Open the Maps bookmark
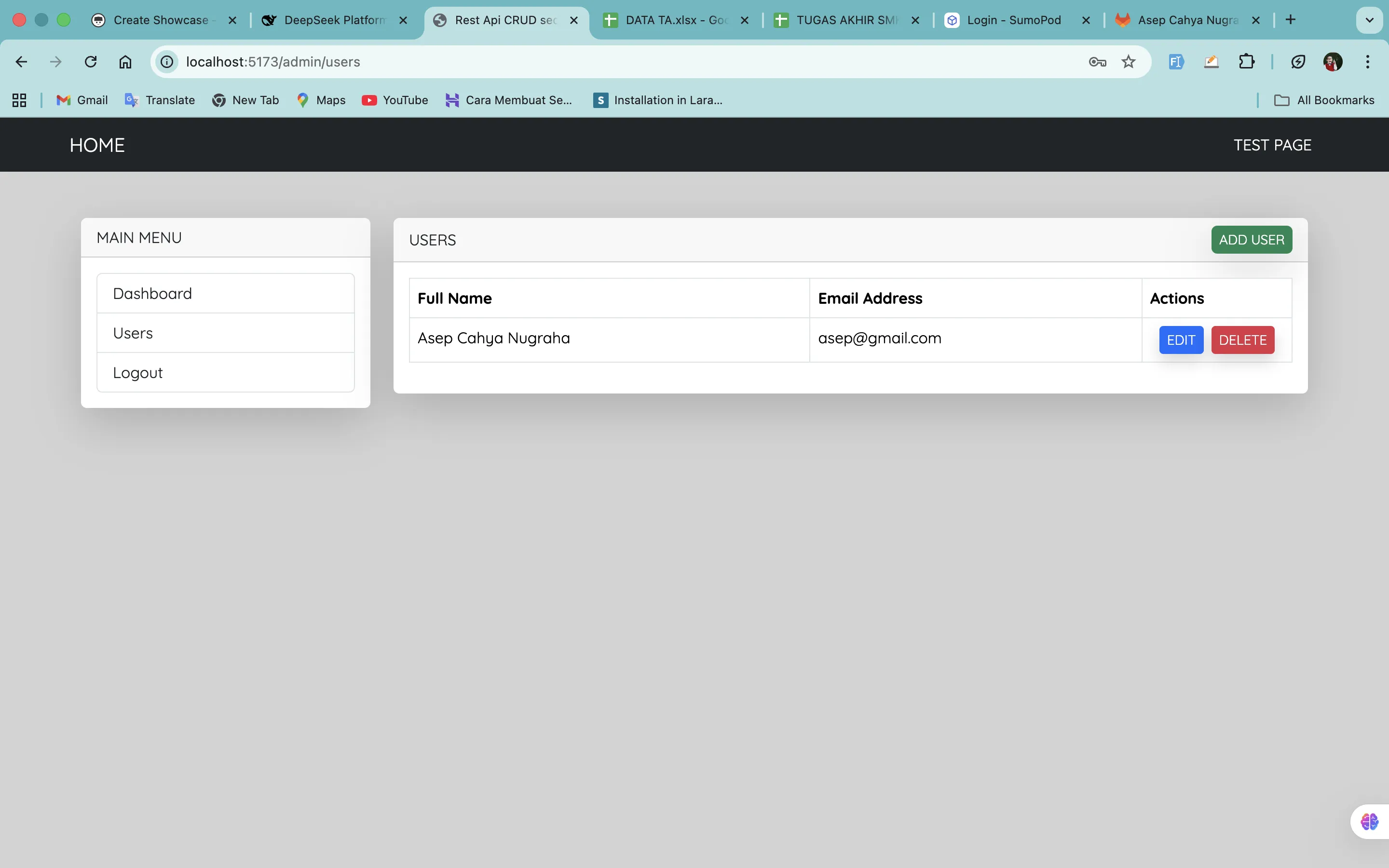Image resolution: width=1389 pixels, height=868 pixels. [x=321, y=100]
